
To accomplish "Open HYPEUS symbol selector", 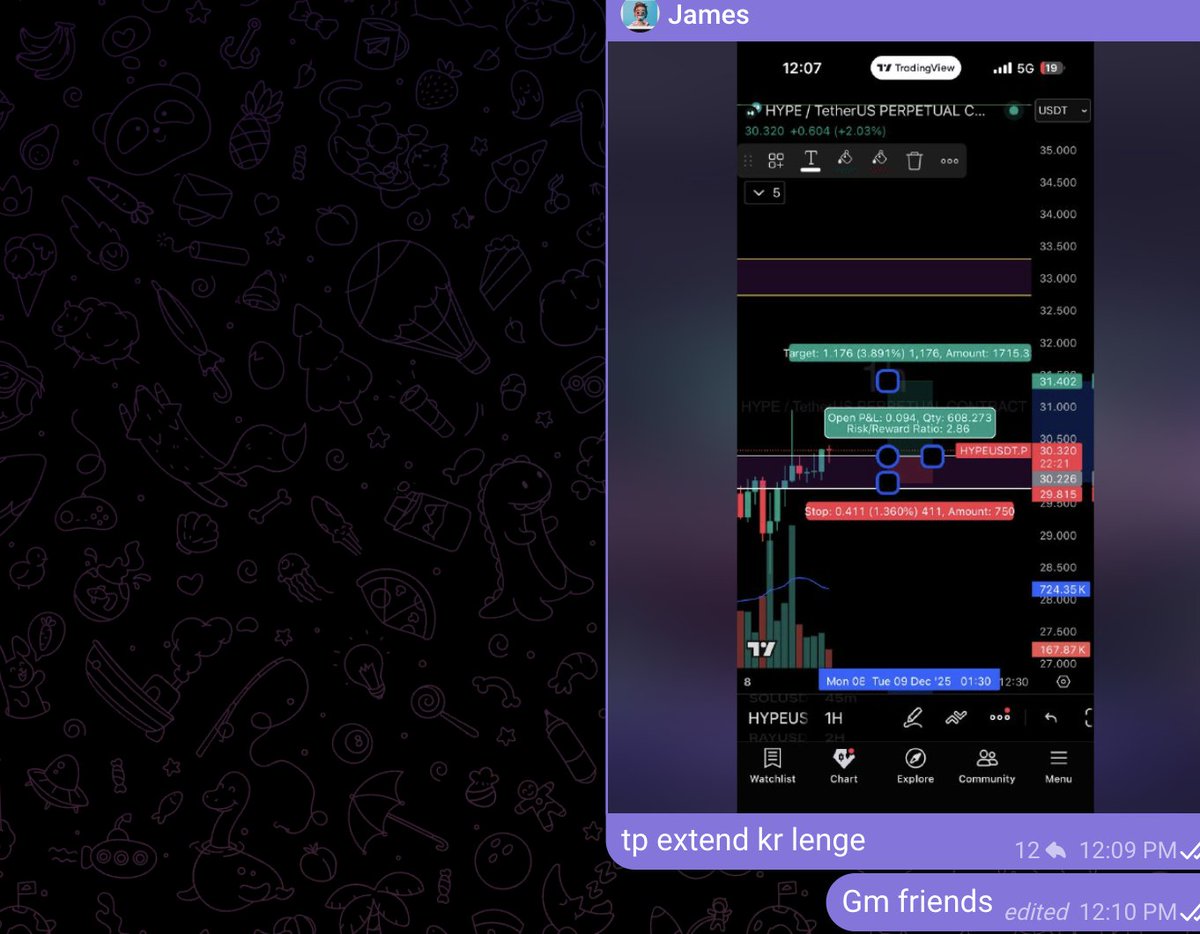I will (777, 718).
